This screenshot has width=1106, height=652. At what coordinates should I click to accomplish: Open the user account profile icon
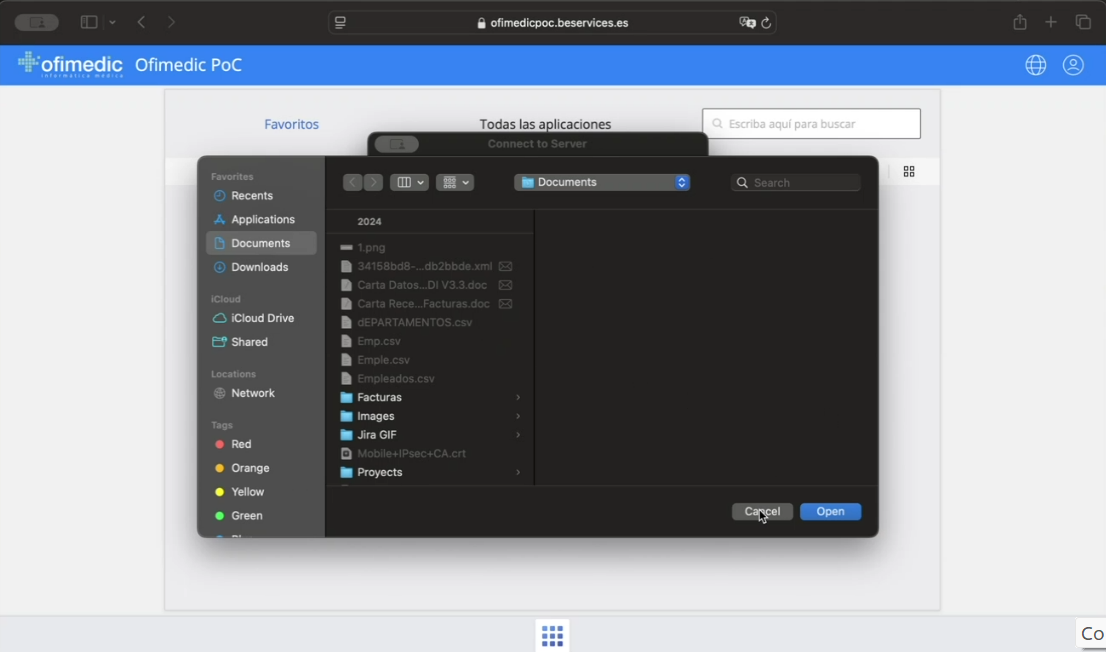coord(1073,65)
